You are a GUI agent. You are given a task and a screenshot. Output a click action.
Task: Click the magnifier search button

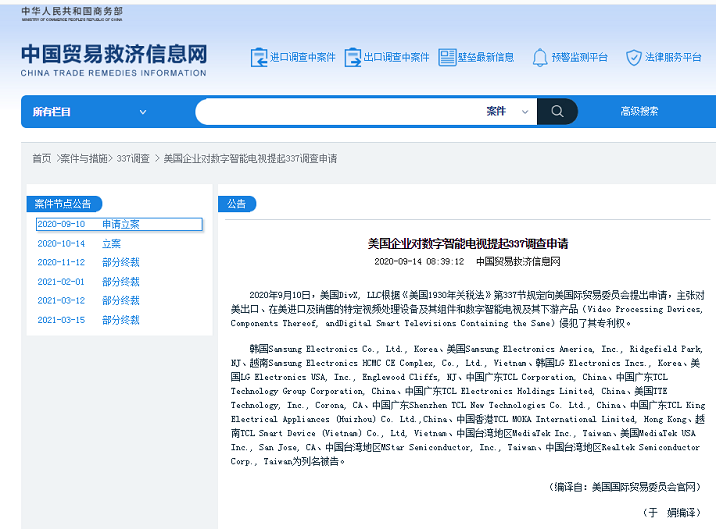point(557,111)
